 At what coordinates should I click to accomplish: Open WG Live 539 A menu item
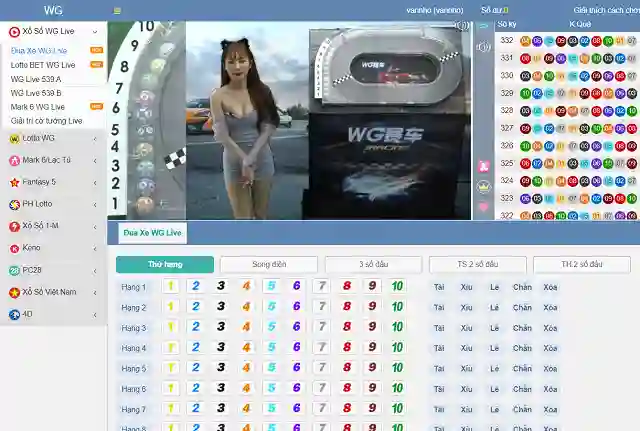pos(36,79)
